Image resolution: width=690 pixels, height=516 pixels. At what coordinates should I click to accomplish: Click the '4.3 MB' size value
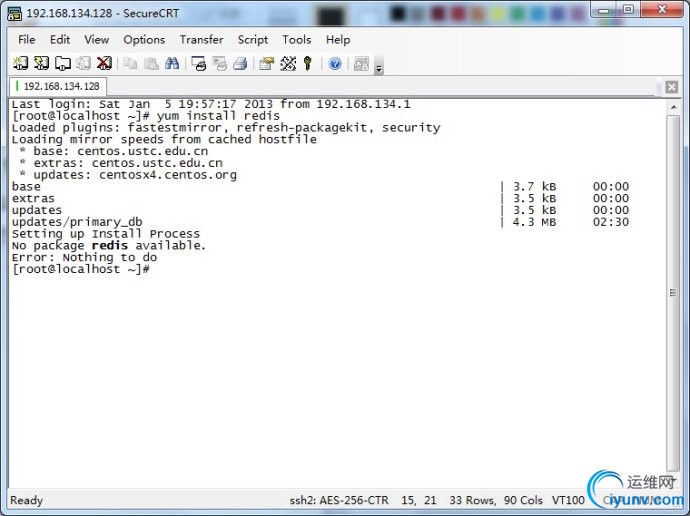click(x=534, y=222)
